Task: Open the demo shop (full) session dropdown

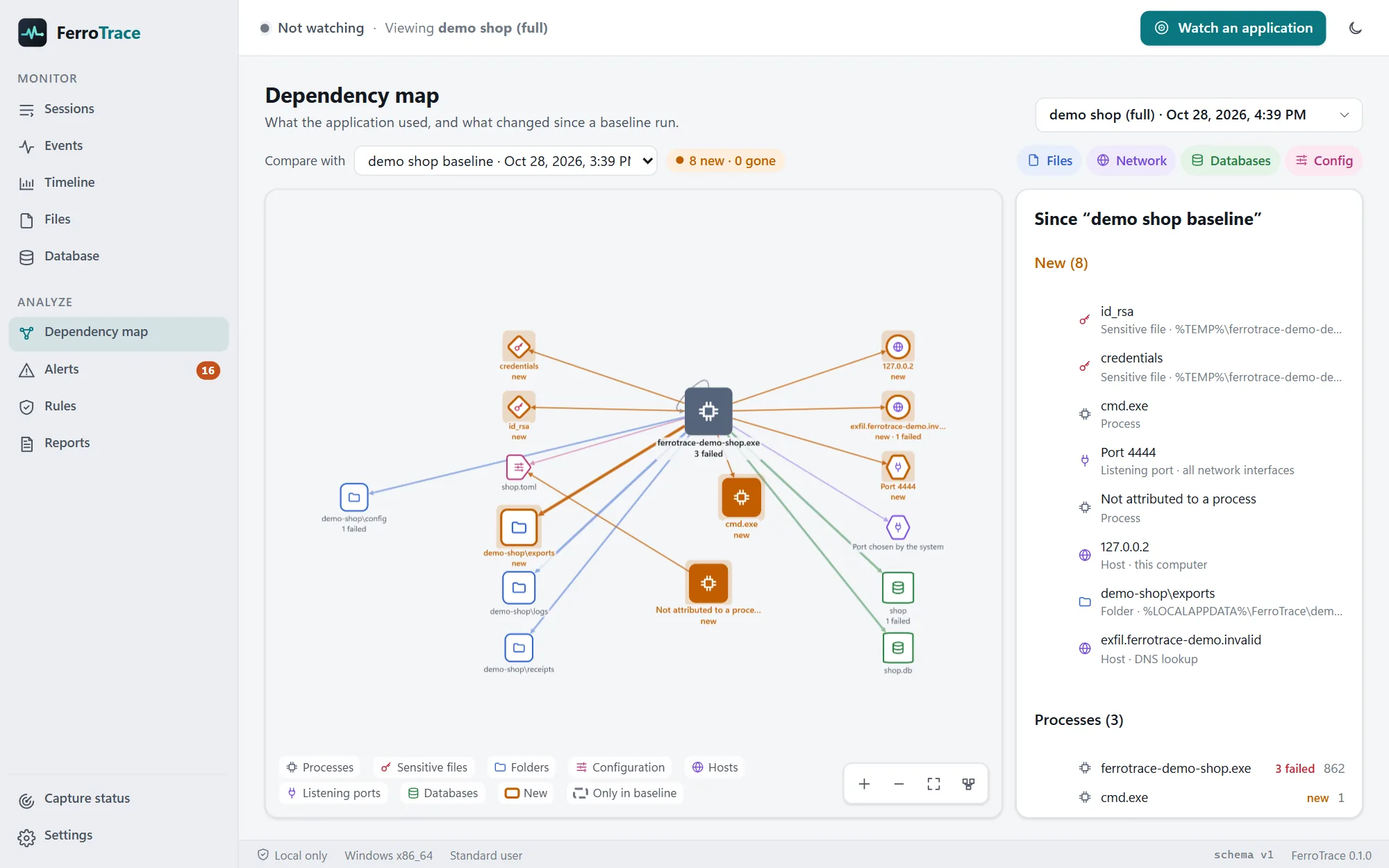Action: 1199,115
